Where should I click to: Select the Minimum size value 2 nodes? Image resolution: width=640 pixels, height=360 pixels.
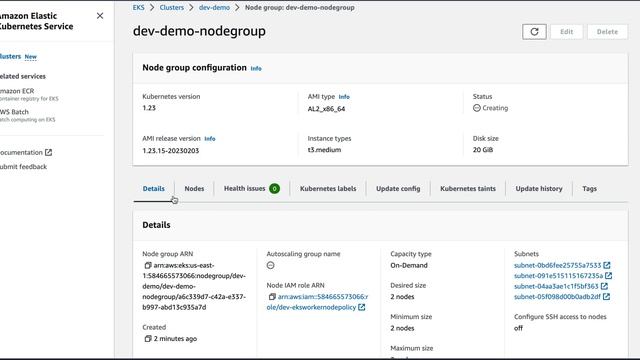(x=402, y=328)
